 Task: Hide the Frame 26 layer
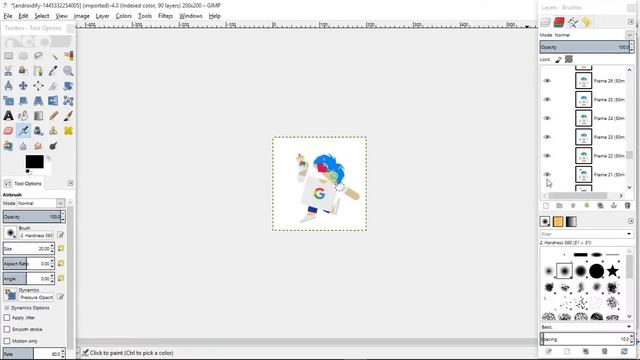point(547,81)
